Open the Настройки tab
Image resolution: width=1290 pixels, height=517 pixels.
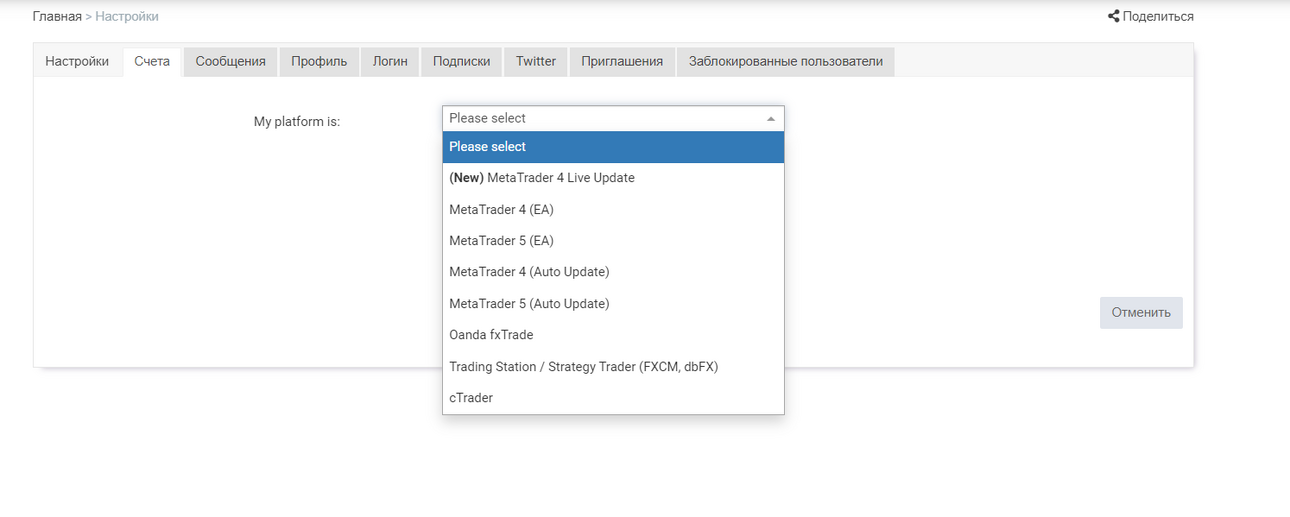(x=77, y=61)
